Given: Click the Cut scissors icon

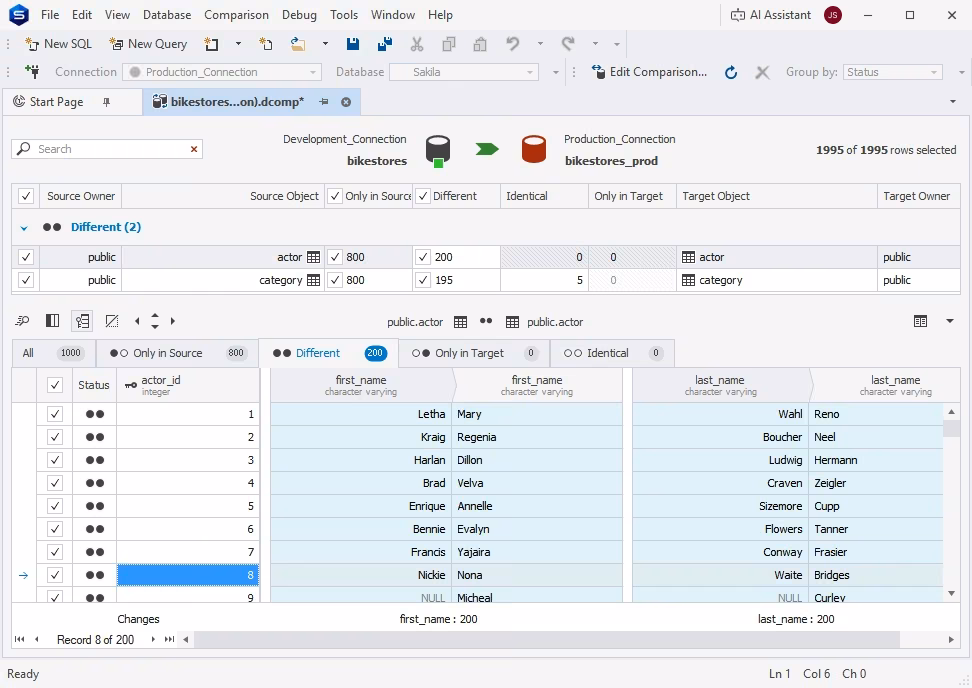Looking at the screenshot, I should click(x=417, y=44).
